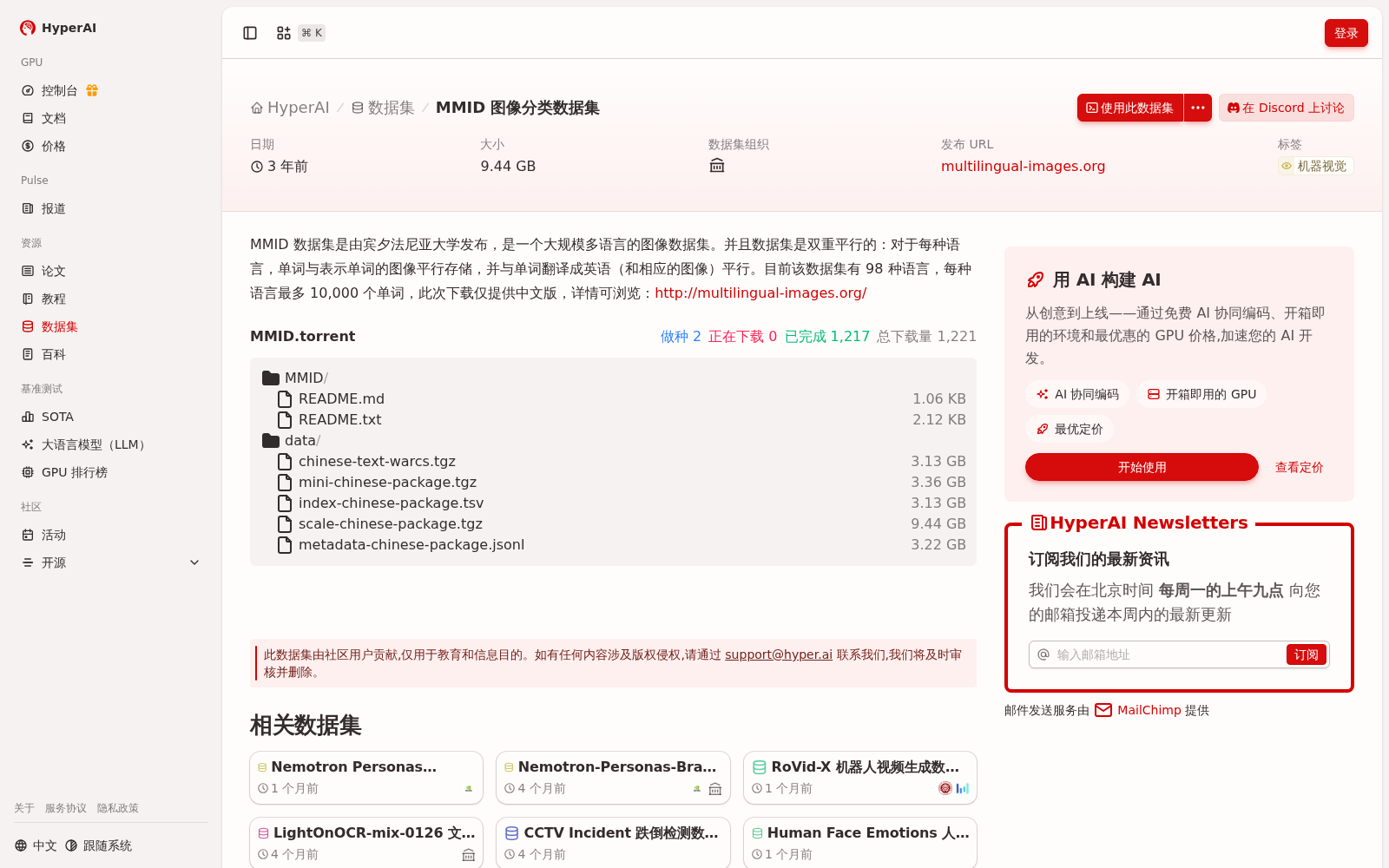
Task: Click the README.md file icon
Action: pyautogui.click(x=285, y=399)
